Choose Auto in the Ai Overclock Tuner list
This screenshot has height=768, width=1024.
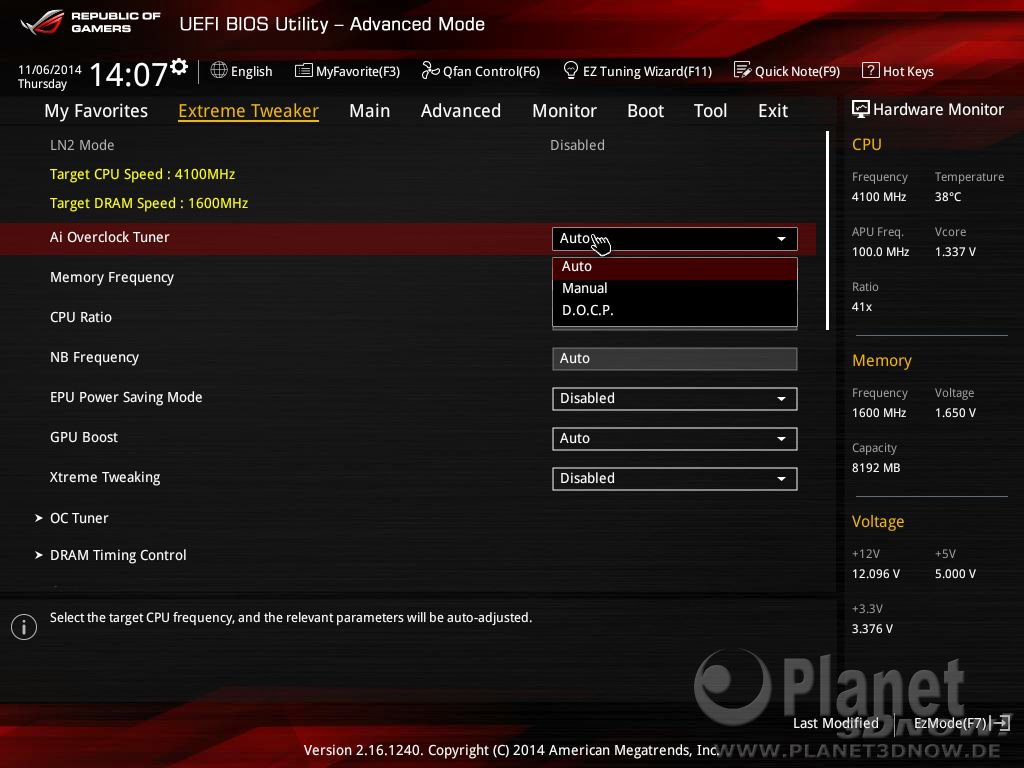[x=675, y=266]
